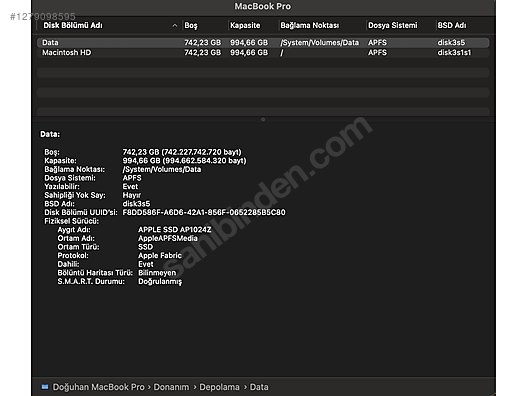Click the Apple Fabric protocol value
The height and width of the screenshot is (396, 528).
pos(160,256)
